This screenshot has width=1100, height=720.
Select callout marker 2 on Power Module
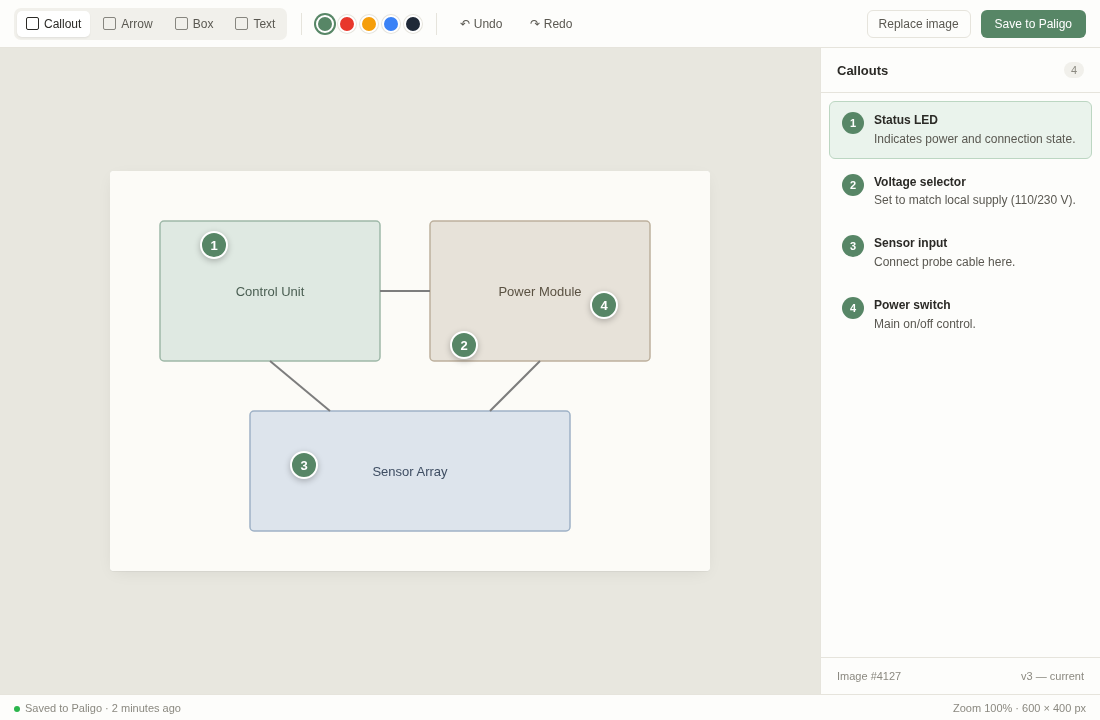[464, 345]
